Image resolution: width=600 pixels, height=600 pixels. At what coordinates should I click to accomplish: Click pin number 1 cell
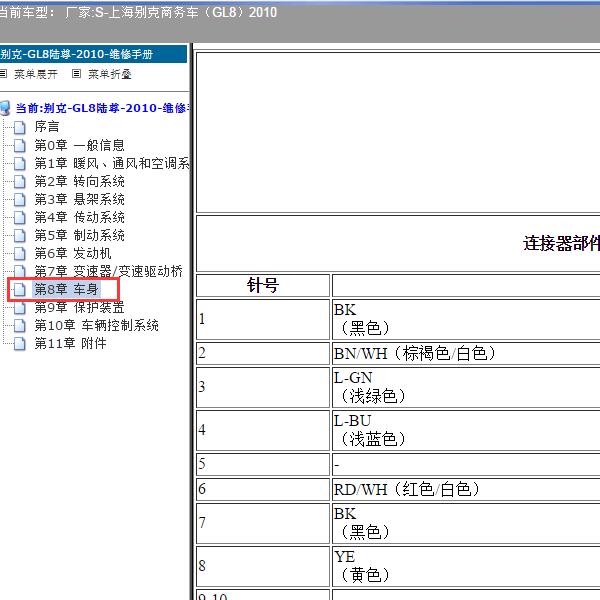[263, 319]
